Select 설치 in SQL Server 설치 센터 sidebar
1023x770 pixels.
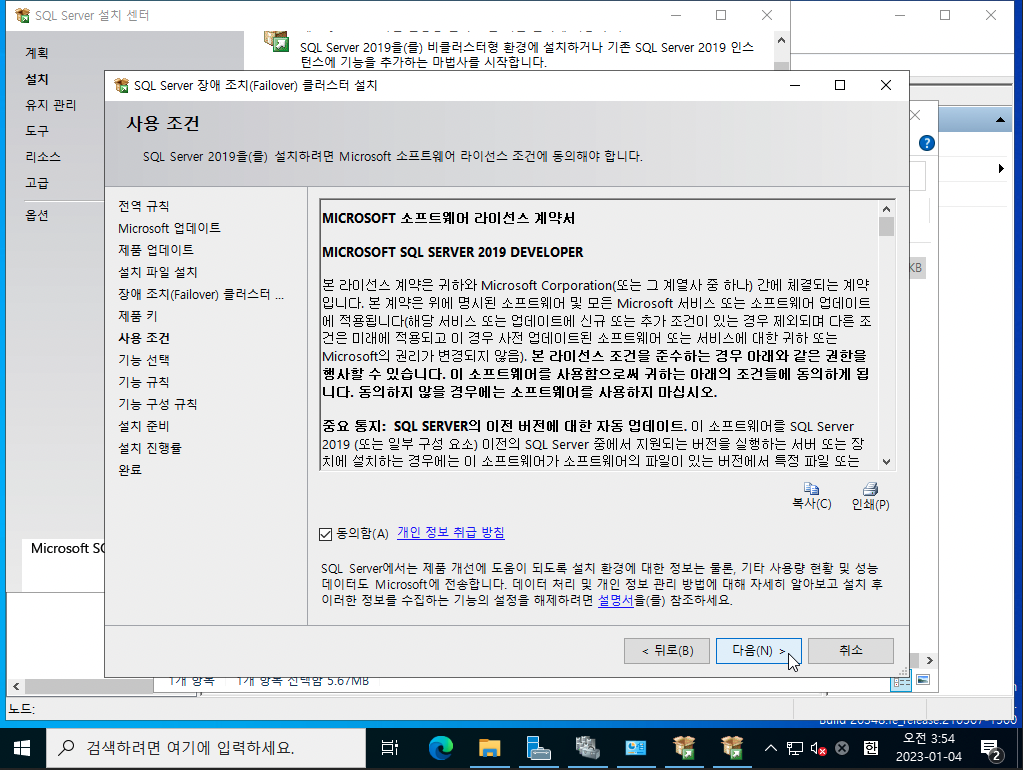37,79
